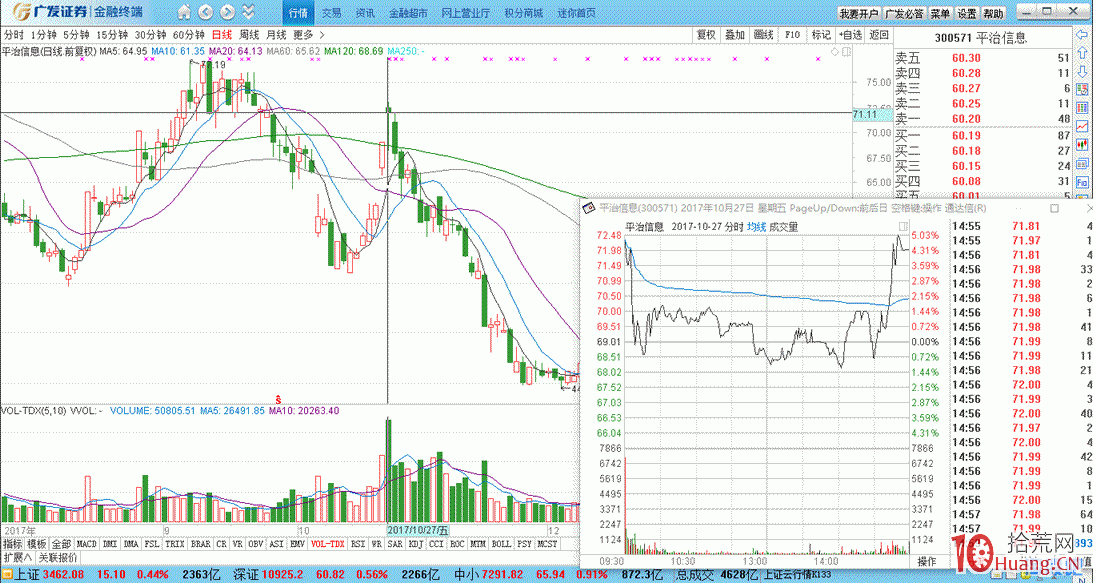The height and width of the screenshot is (583, 1093).
Task: Open the 模板 template menu
Action: 37,543
